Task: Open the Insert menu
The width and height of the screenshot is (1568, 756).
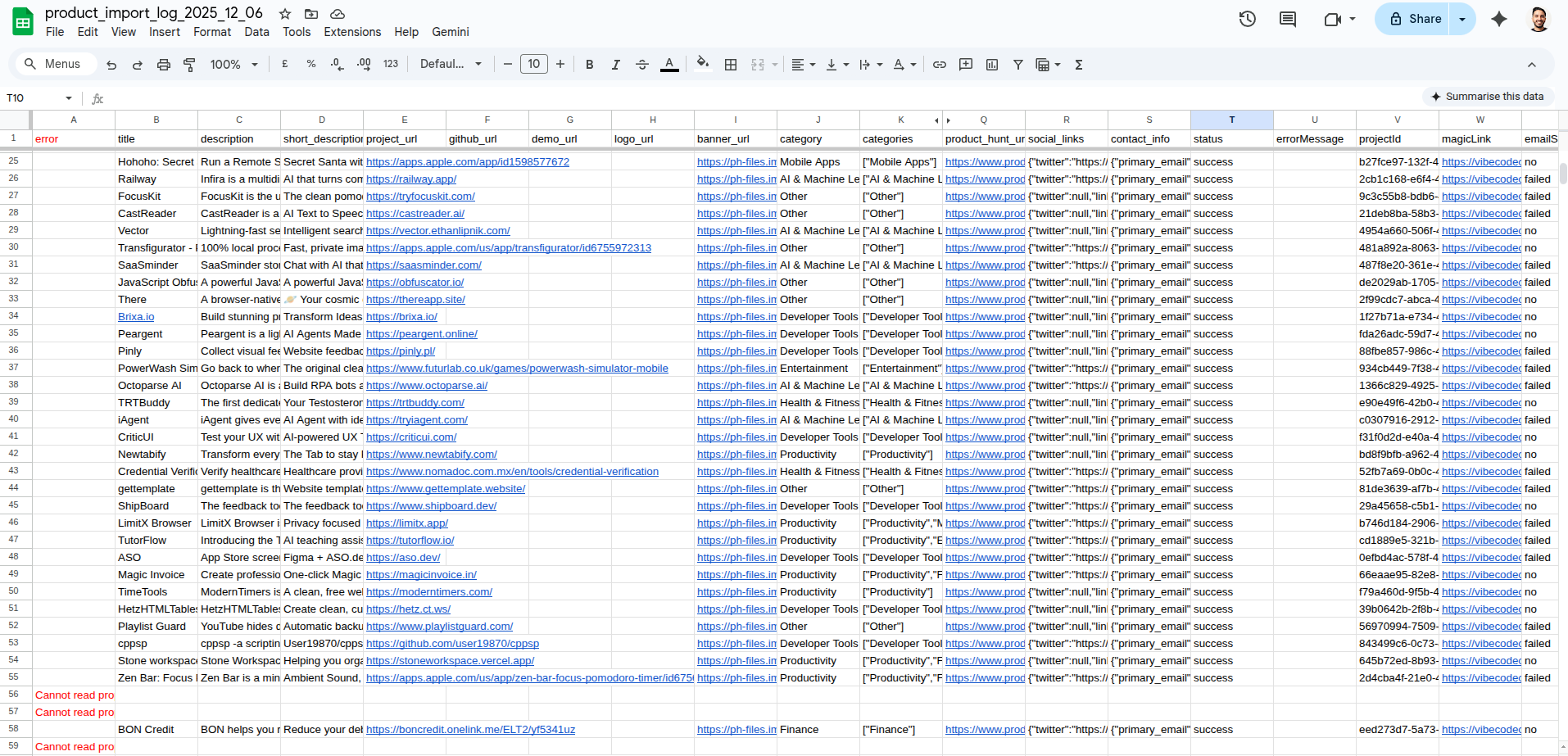Action: point(165,32)
